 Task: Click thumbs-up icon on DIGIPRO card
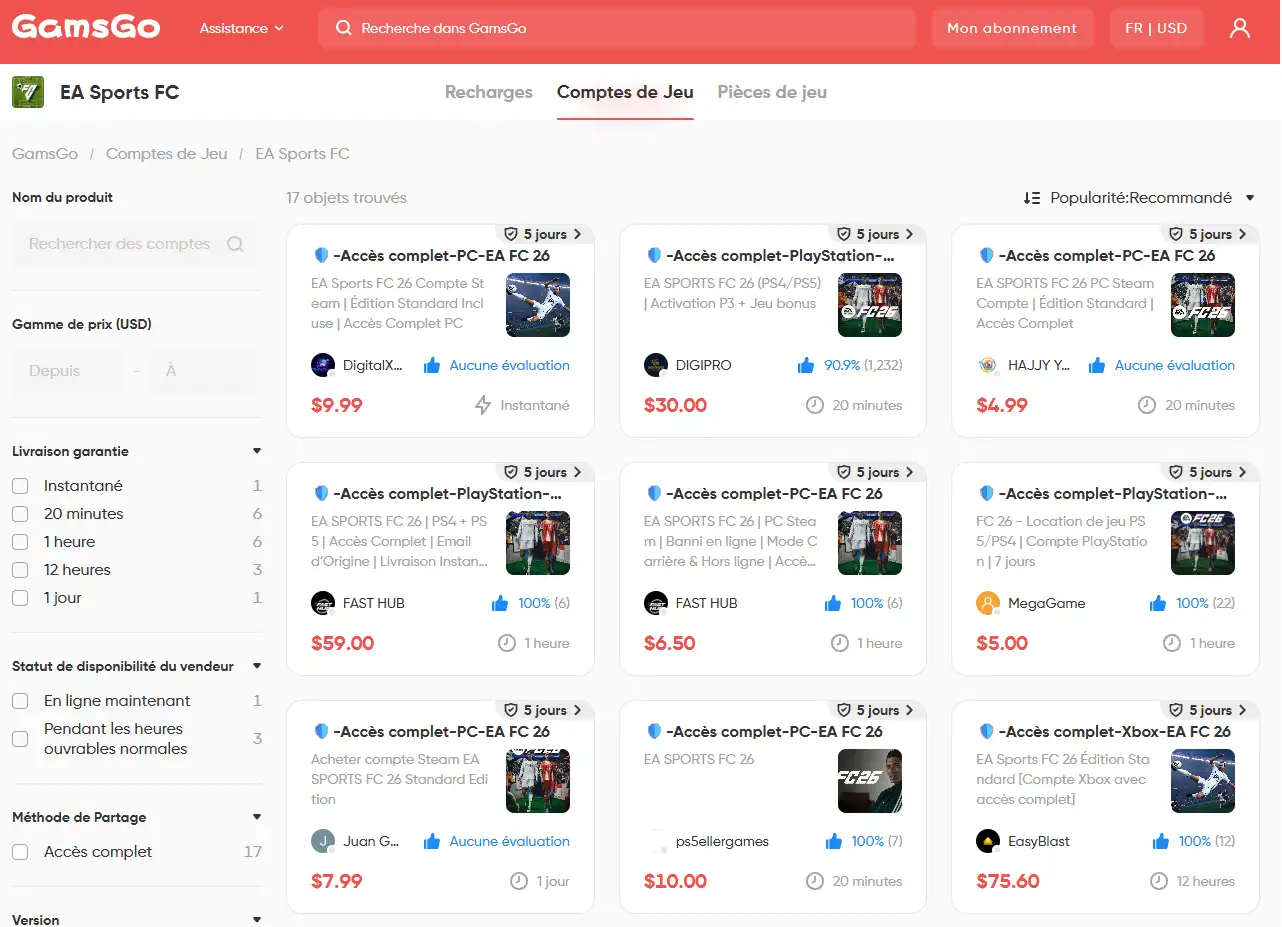tap(806, 365)
